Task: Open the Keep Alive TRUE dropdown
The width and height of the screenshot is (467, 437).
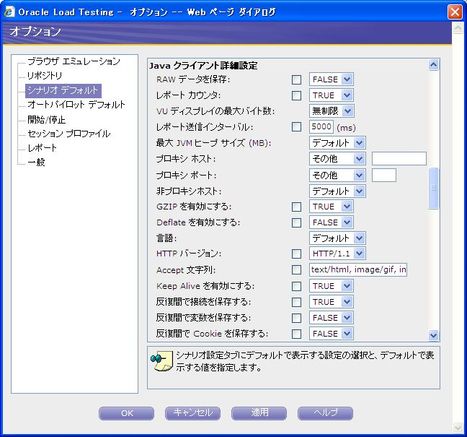Action: 331,286
